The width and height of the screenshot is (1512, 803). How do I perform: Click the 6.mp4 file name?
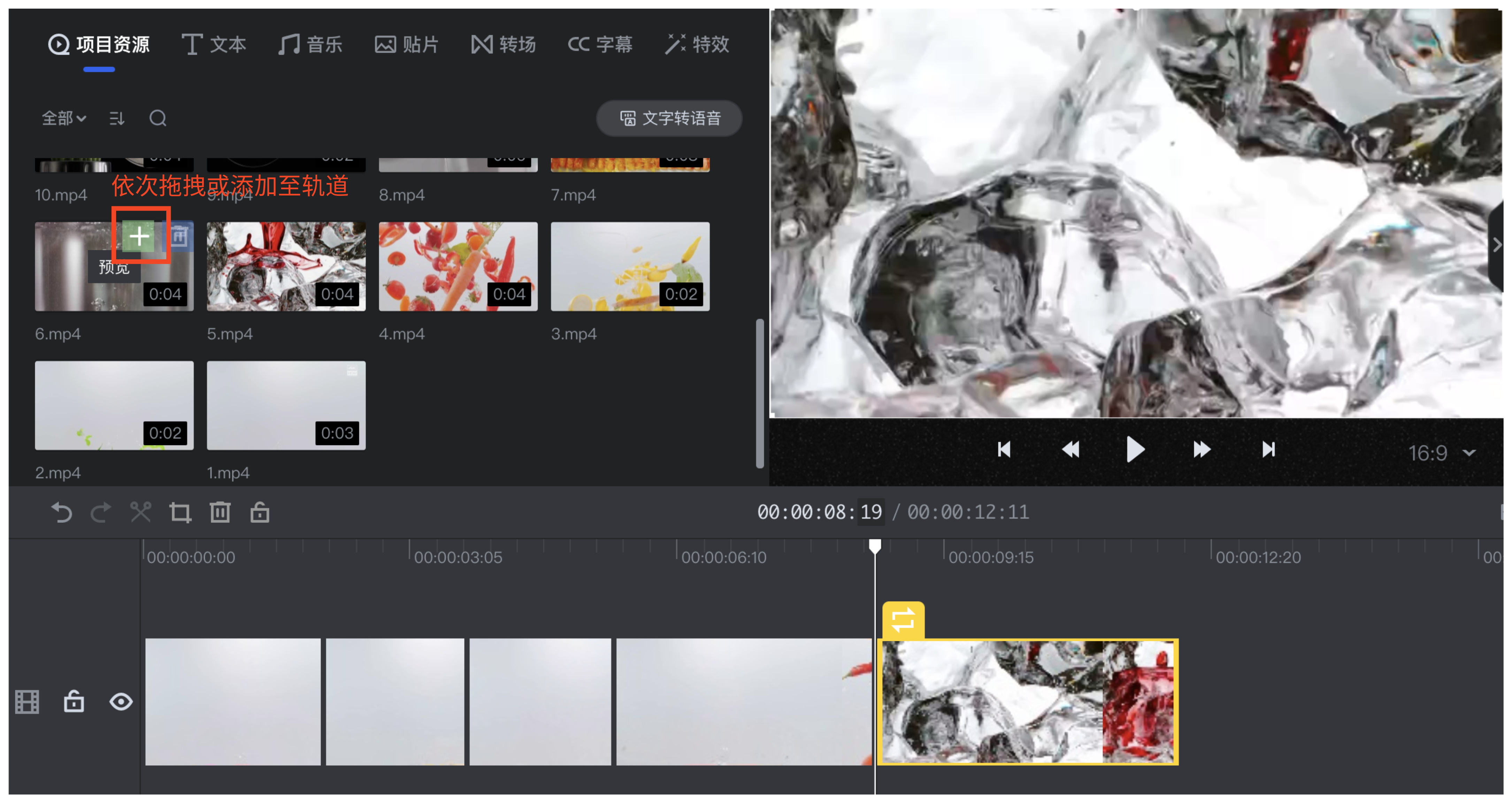click(x=57, y=334)
